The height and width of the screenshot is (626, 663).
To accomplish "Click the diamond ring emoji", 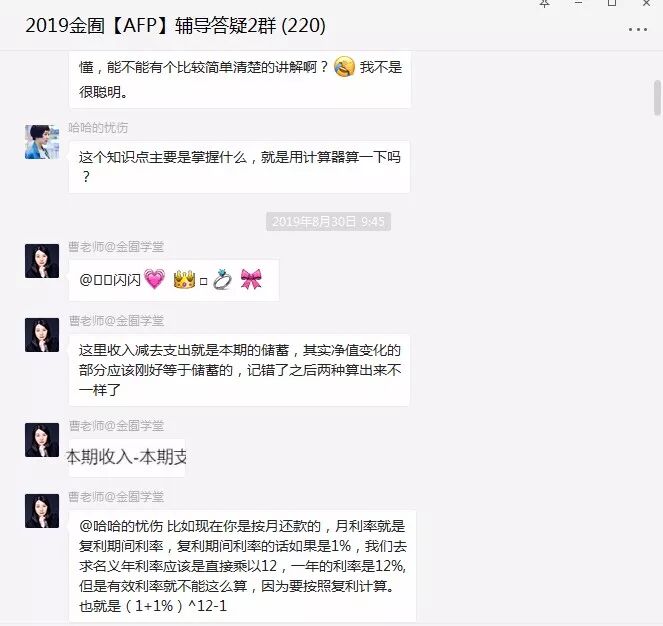I will pos(222,279).
